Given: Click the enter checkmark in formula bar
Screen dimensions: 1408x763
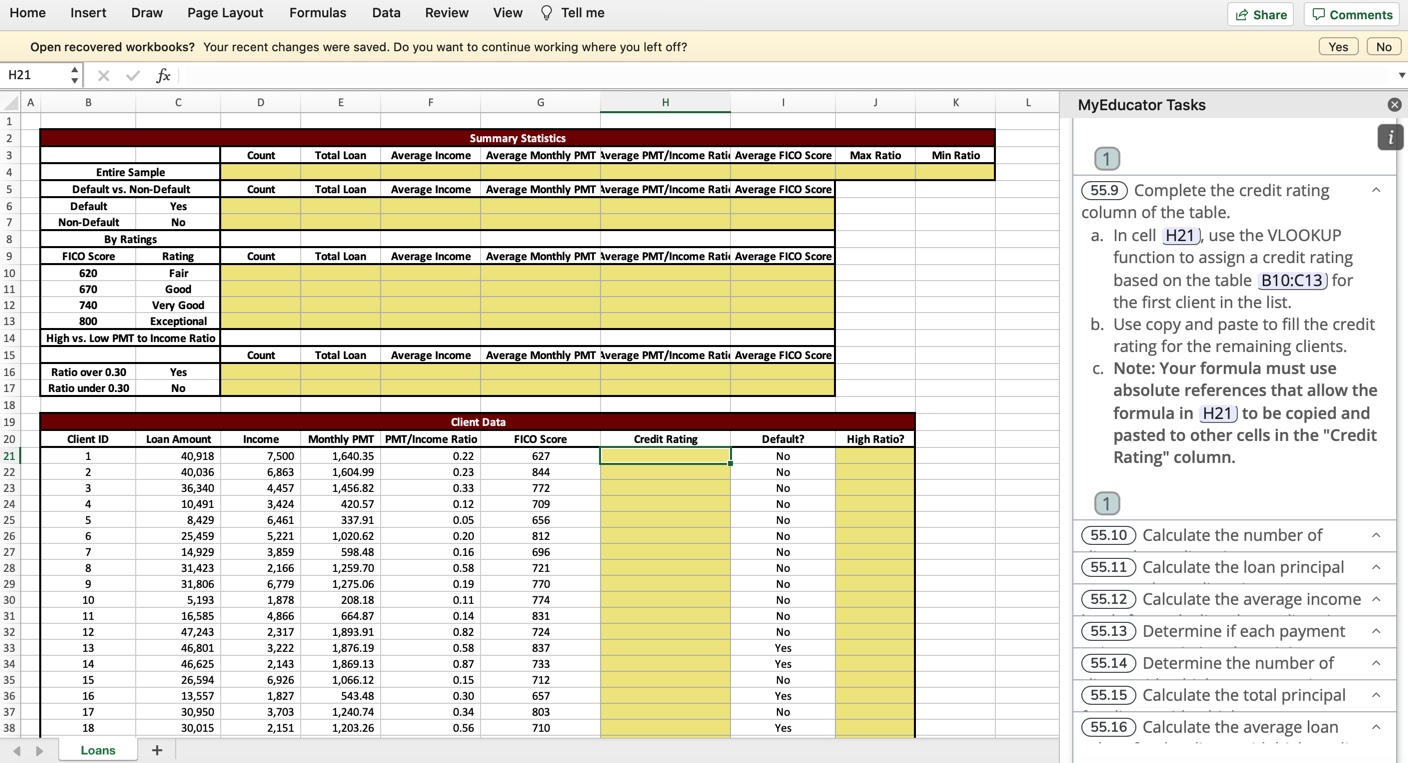Looking at the screenshot, I should (133, 75).
